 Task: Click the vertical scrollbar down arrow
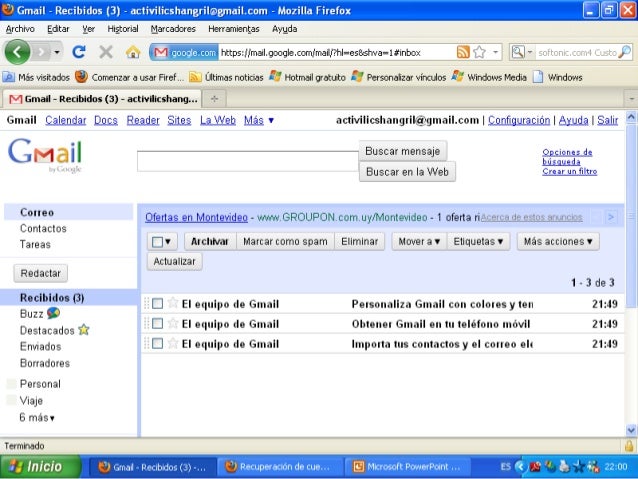(x=631, y=430)
